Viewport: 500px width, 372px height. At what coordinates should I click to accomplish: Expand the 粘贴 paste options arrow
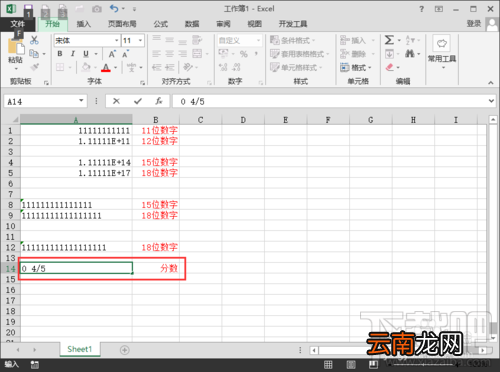[x=16, y=69]
